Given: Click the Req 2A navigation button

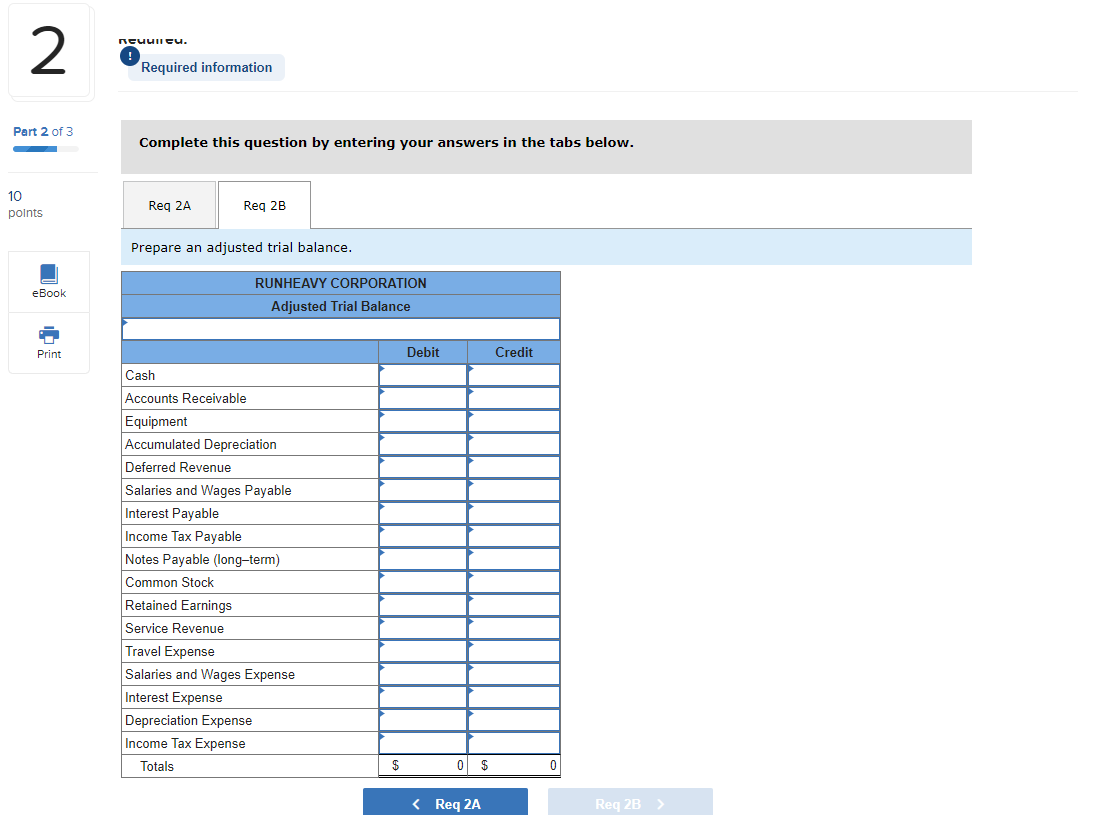Looking at the screenshot, I should pos(445,802).
